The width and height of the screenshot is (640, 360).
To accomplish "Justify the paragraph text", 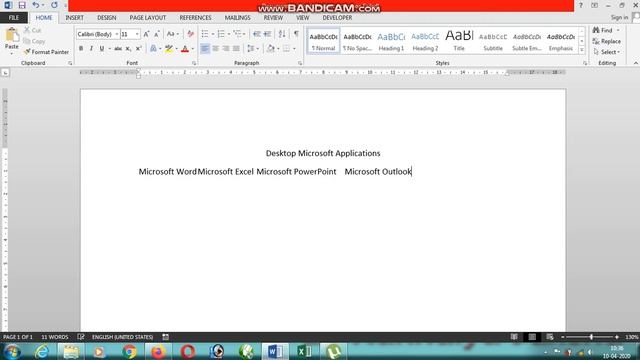I will [x=236, y=49].
